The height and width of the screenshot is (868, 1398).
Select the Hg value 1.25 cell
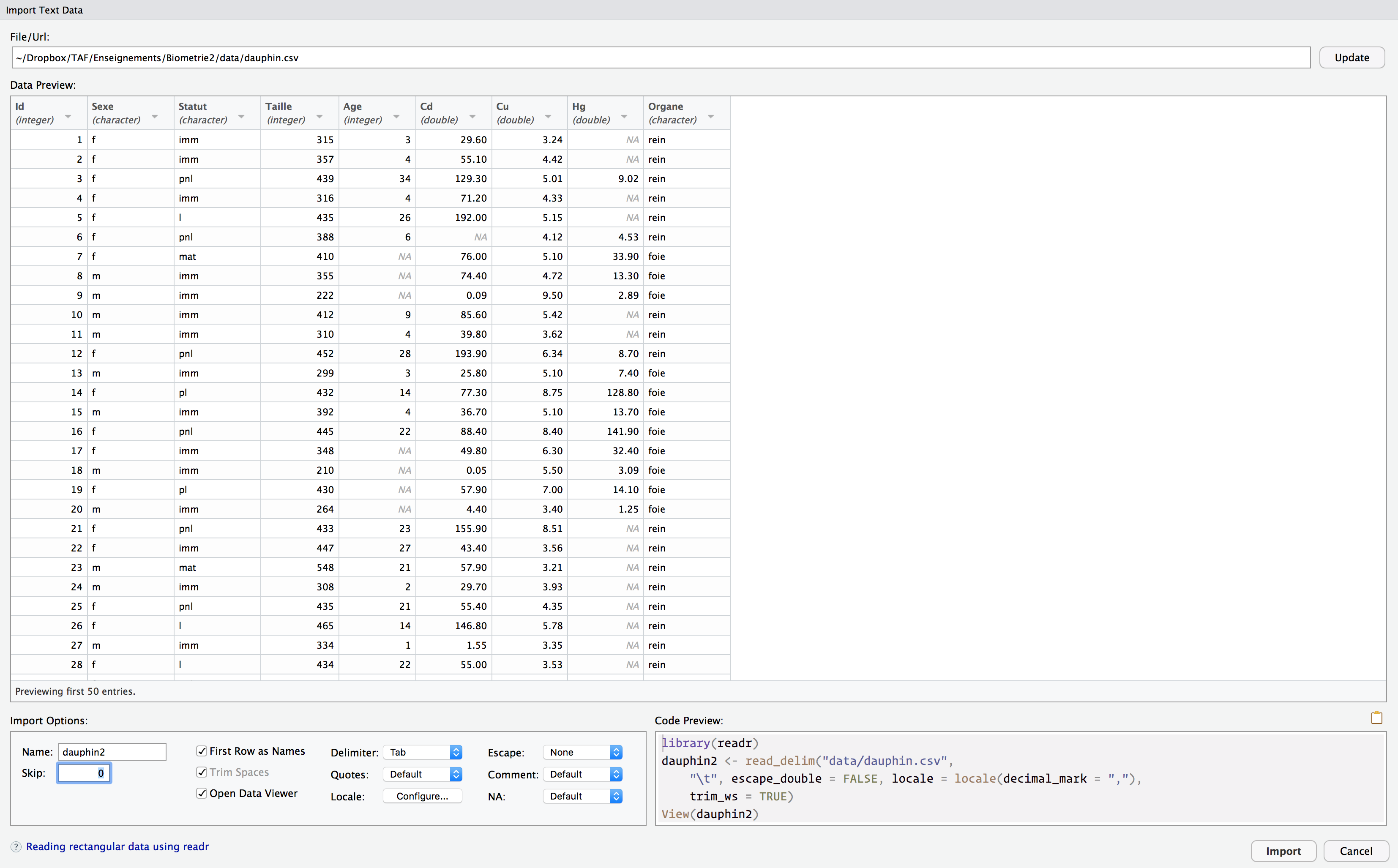tap(605, 509)
